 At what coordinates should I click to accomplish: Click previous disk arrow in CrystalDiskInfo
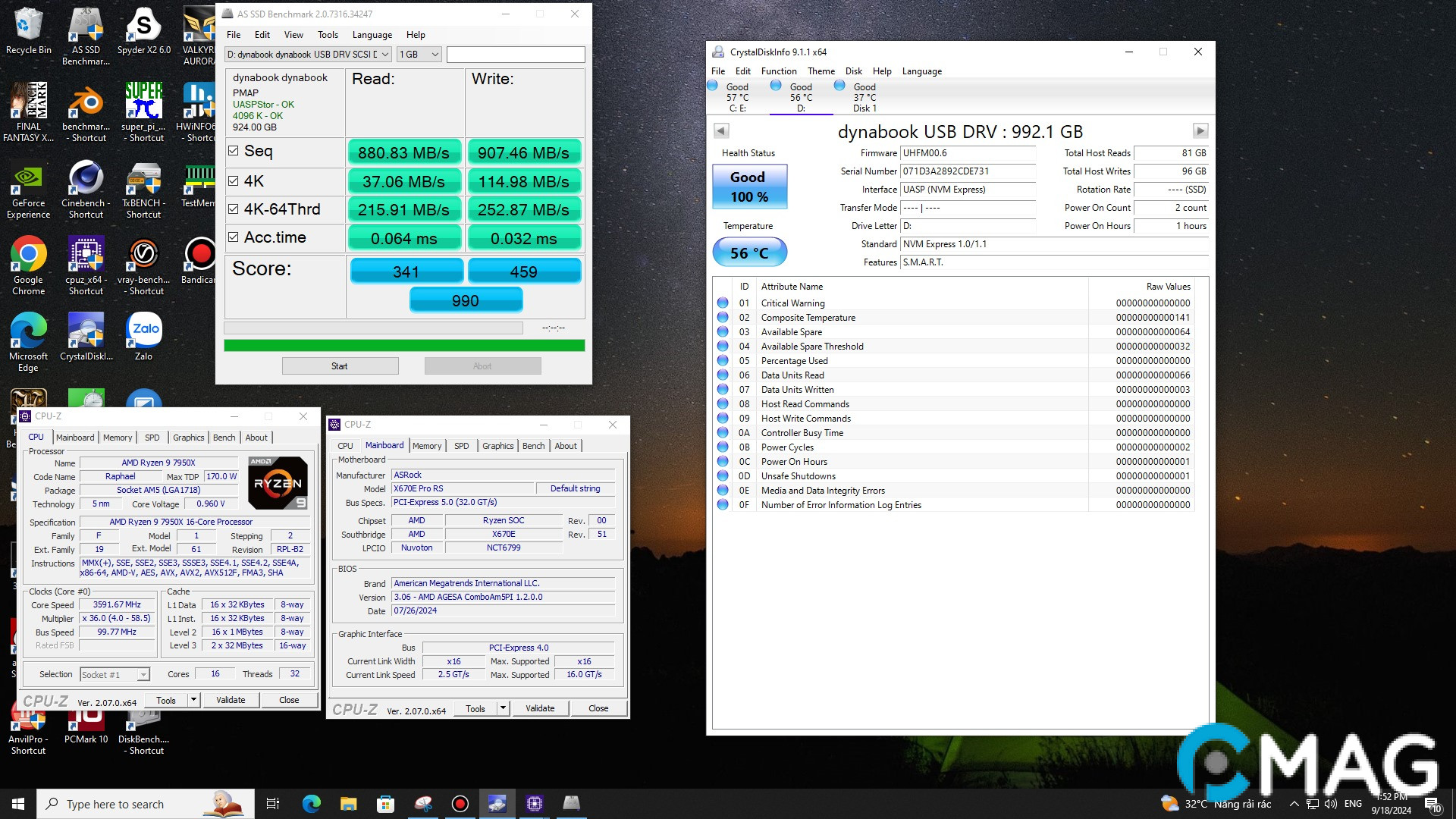(721, 131)
